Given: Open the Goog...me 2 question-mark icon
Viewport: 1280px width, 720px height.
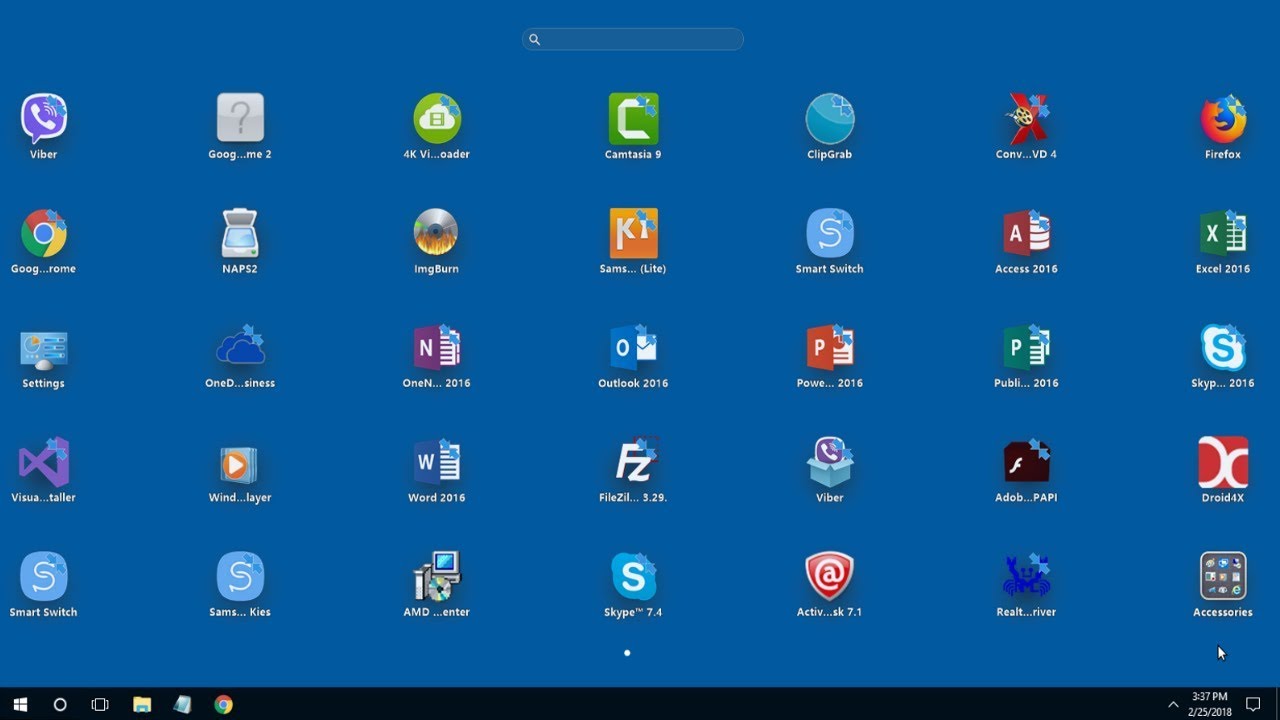Looking at the screenshot, I should click(240, 118).
